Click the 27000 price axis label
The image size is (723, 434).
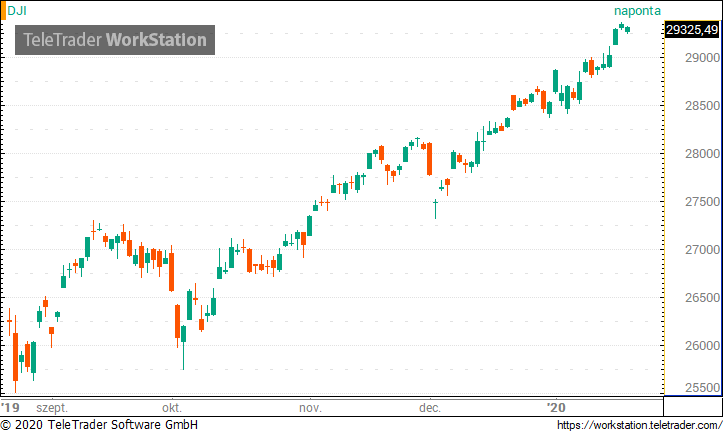click(x=702, y=250)
